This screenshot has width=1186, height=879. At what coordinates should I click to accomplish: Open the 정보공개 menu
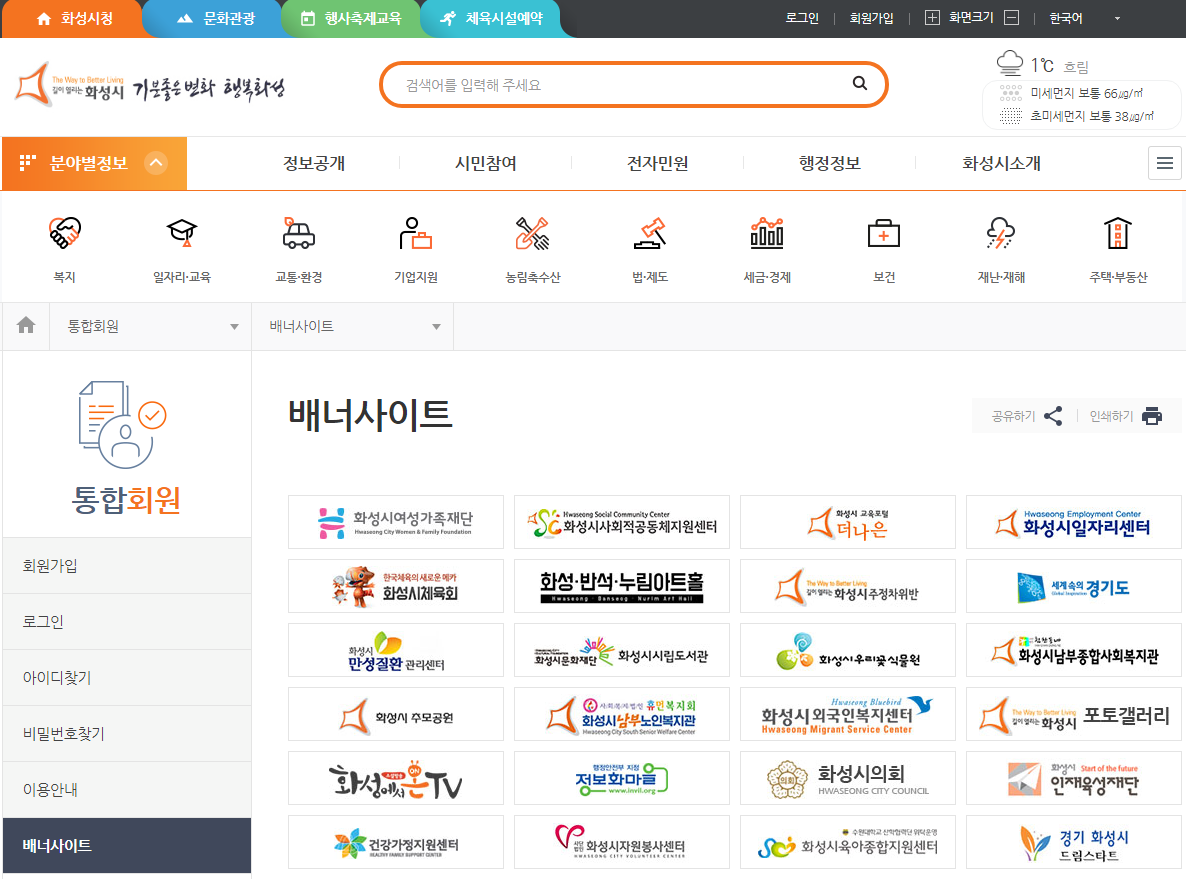pos(314,163)
